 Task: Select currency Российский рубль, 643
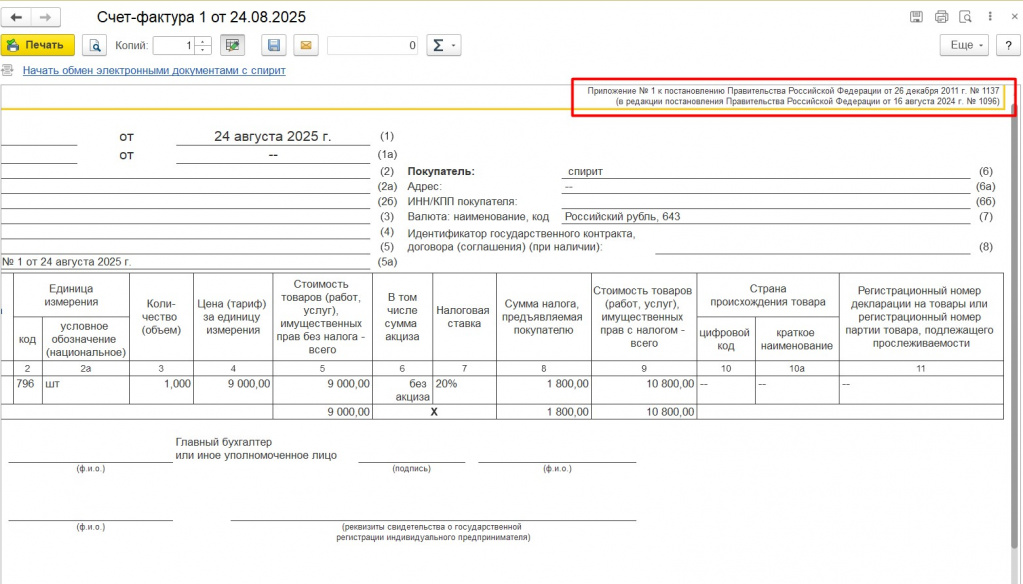point(622,217)
